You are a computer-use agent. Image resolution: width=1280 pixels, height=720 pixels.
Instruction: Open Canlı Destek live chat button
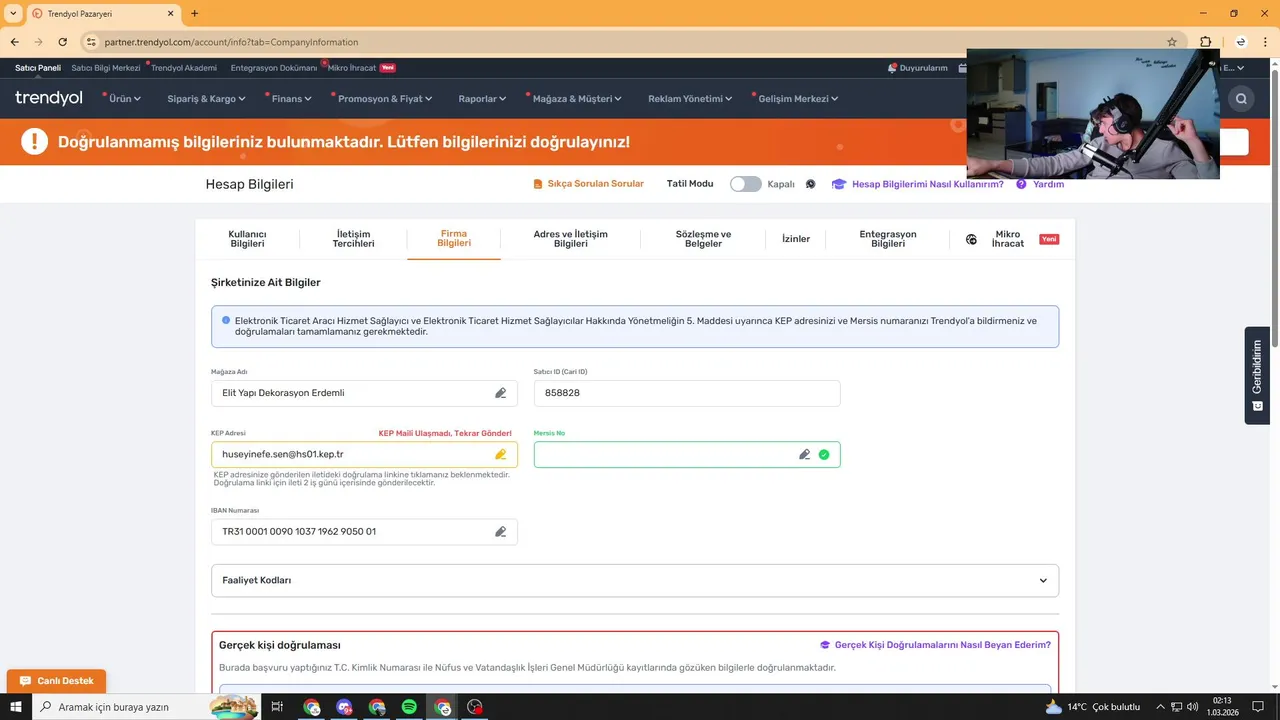(56, 681)
